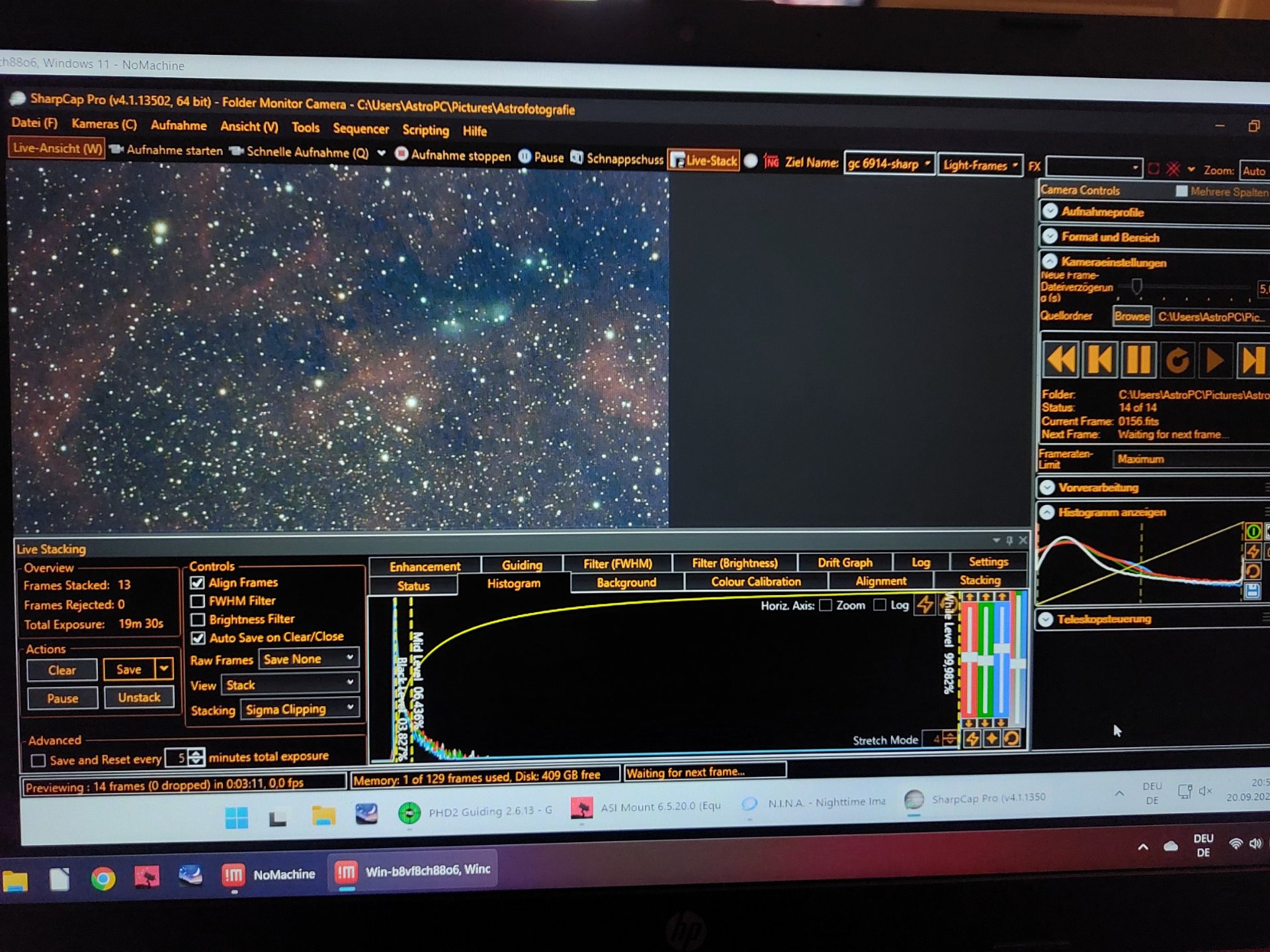Screen dimensions: 1270x952
Task: Click the green power icon in mini histogram
Action: (1253, 532)
